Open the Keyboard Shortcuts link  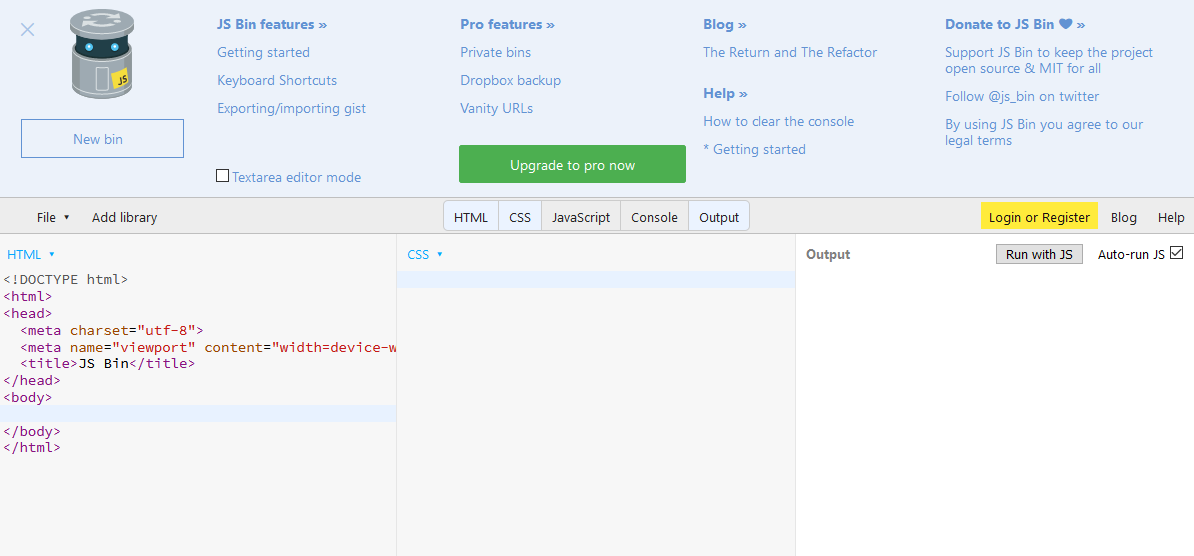pos(277,81)
